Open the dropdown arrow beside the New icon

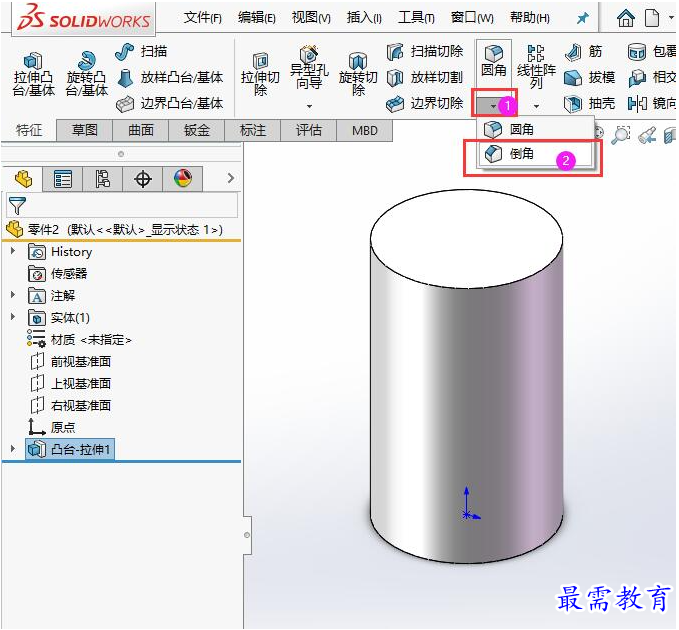click(x=671, y=18)
